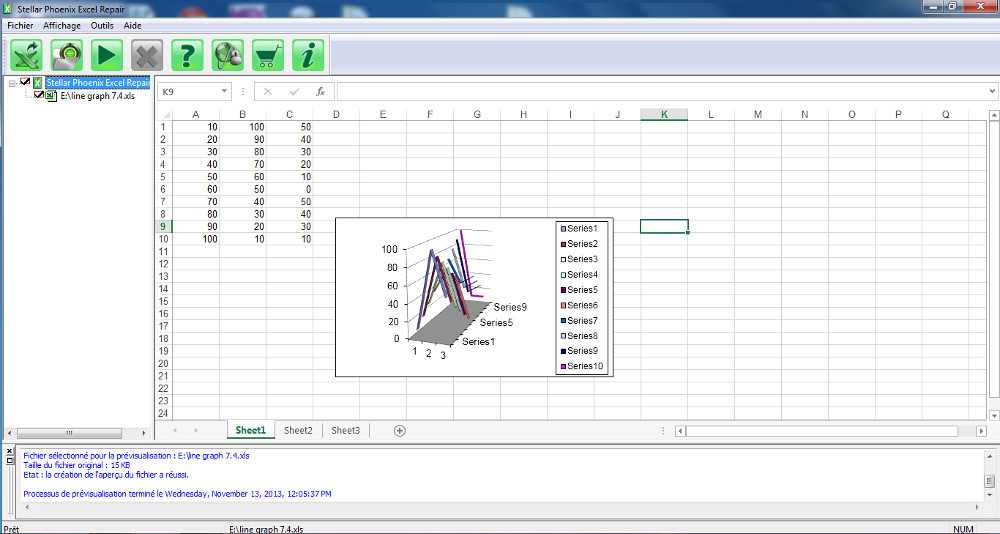Uncheck the E:\line graph 7.4.xls checkbox
The width and height of the screenshot is (1000, 534).
(x=39, y=96)
